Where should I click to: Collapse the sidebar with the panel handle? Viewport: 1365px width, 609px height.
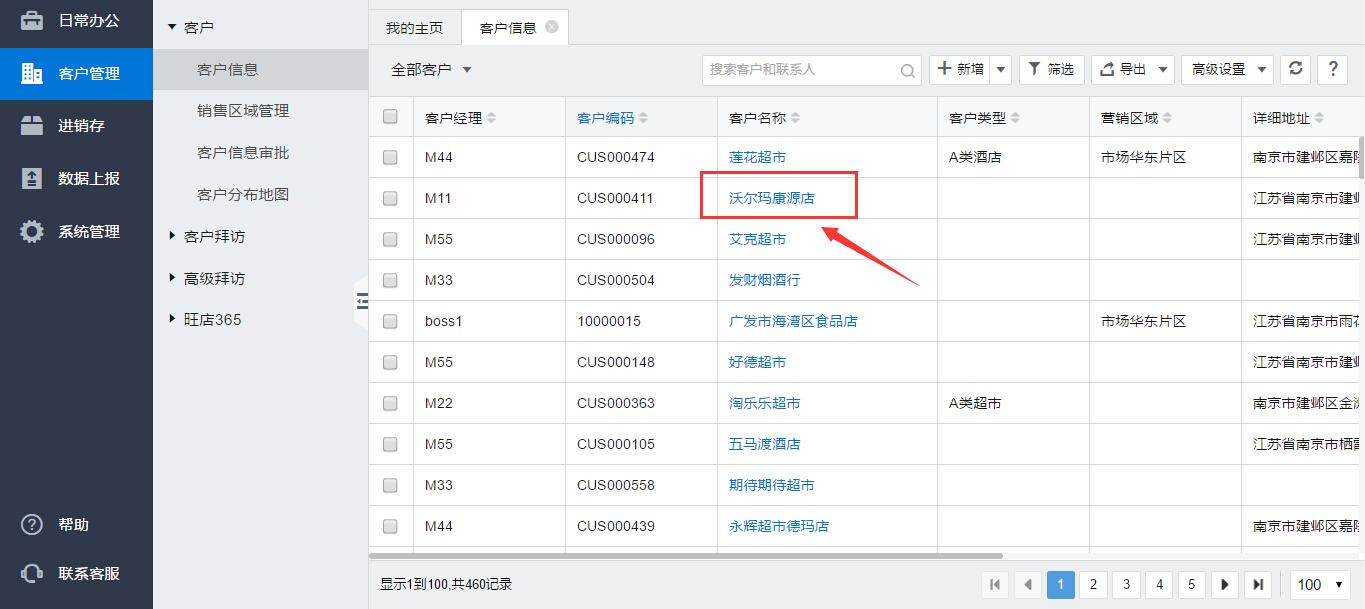[362, 300]
